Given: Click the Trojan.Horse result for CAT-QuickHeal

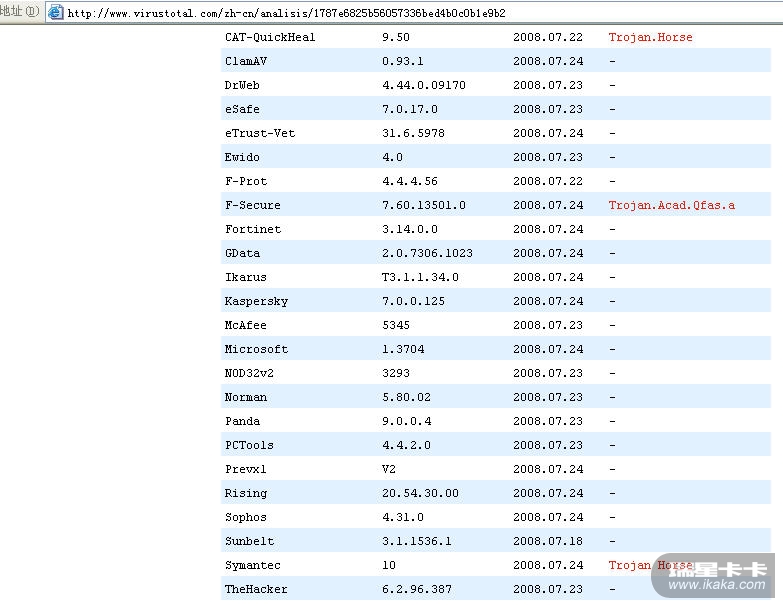Looking at the screenshot, I should pos(650,37).
